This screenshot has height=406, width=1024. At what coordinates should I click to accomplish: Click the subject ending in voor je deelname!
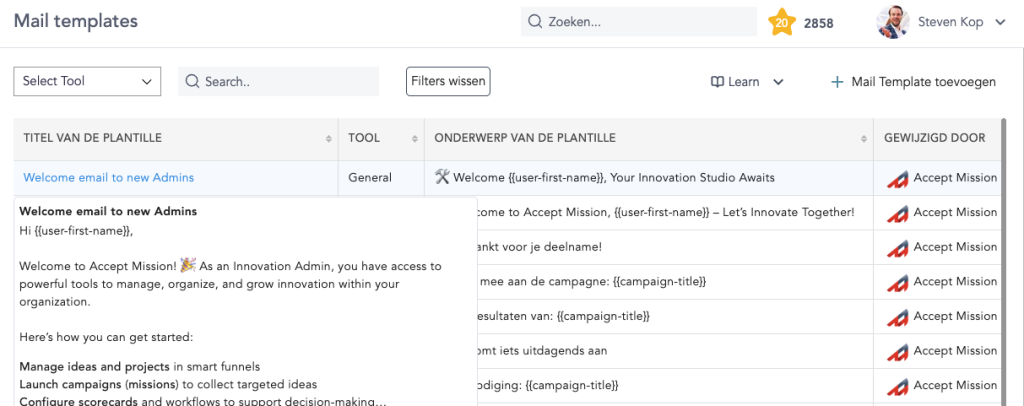541,247
